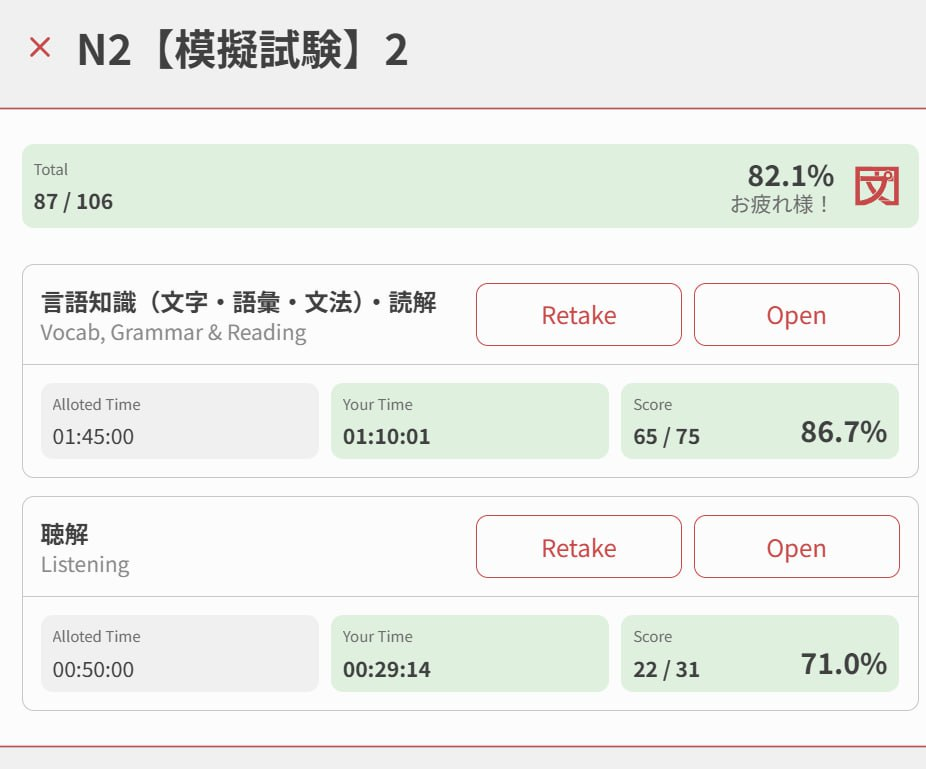Click the お疲れ様！ message text
926x769 pixels.
click(x=780, y=204)
